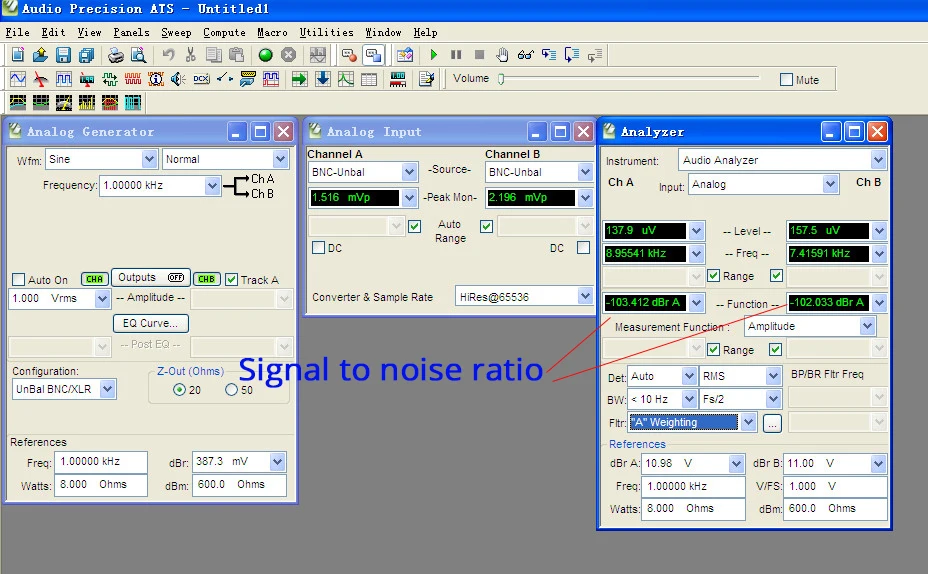Open the Panels menu

131,33
